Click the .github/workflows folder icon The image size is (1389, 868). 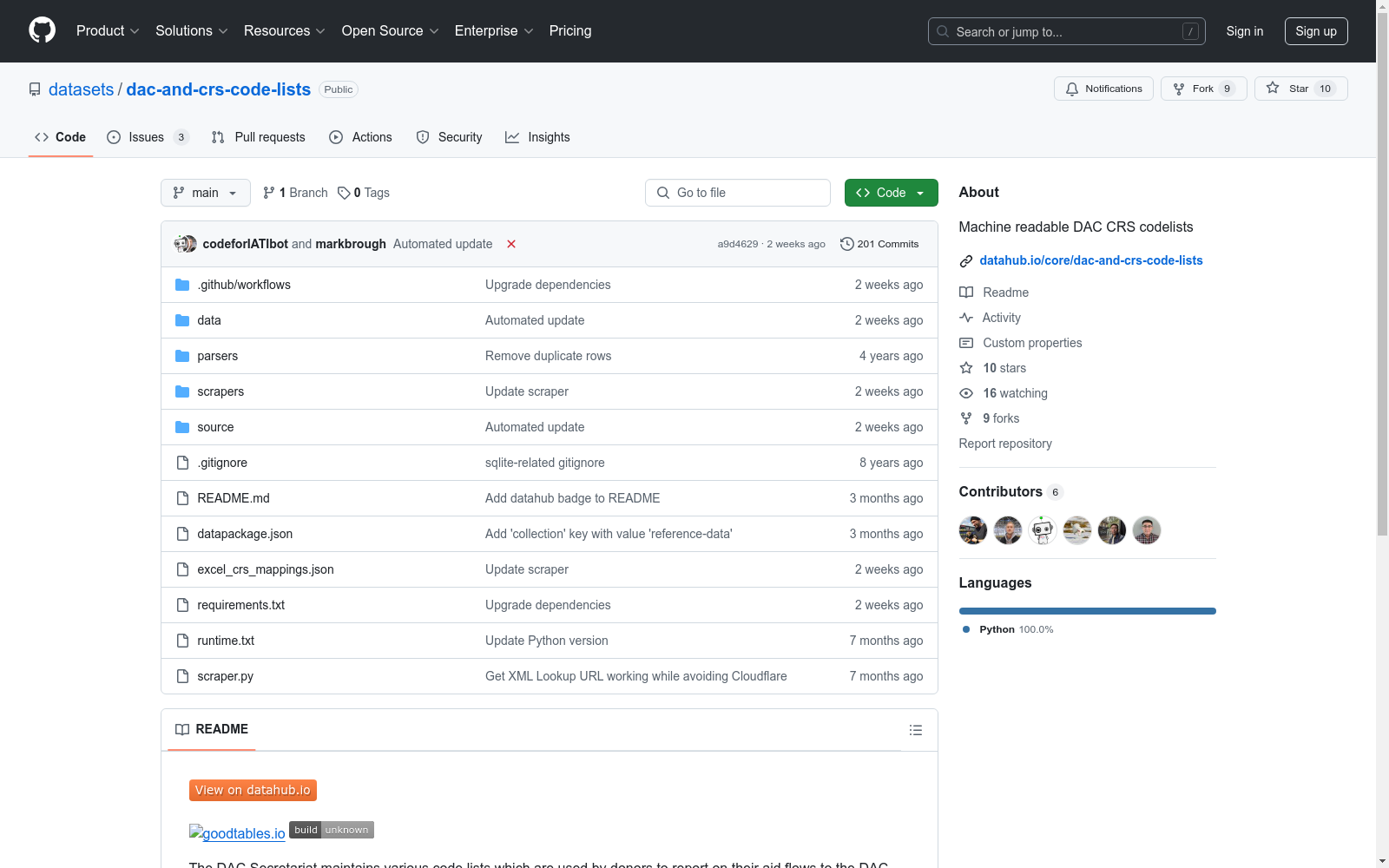coord(182,285)
